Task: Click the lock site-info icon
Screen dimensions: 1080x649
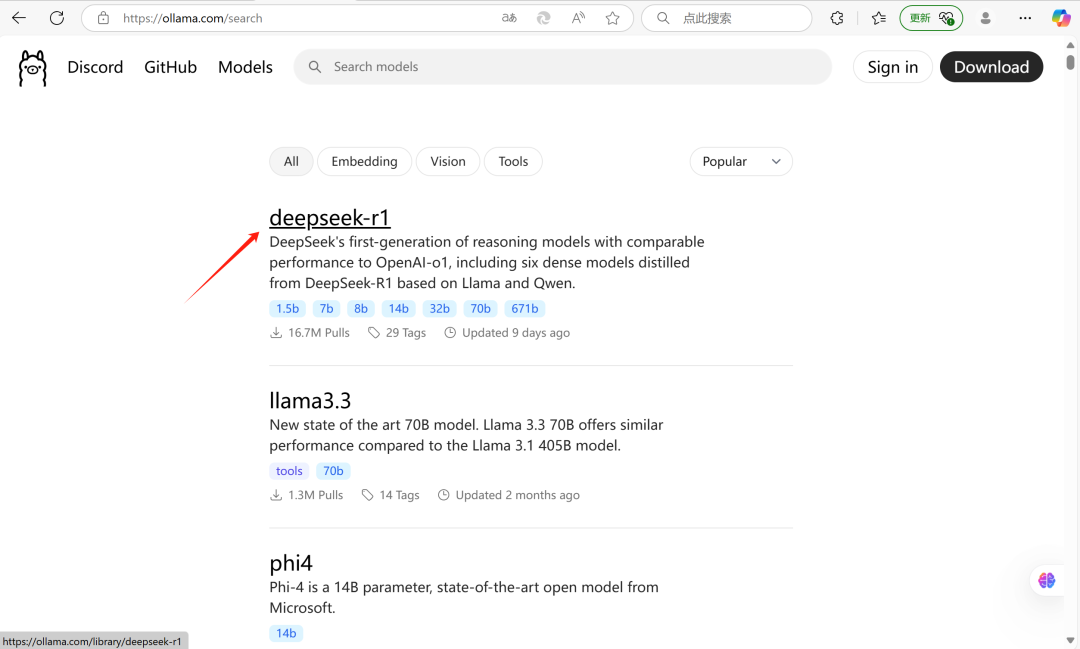Action: 103,18
